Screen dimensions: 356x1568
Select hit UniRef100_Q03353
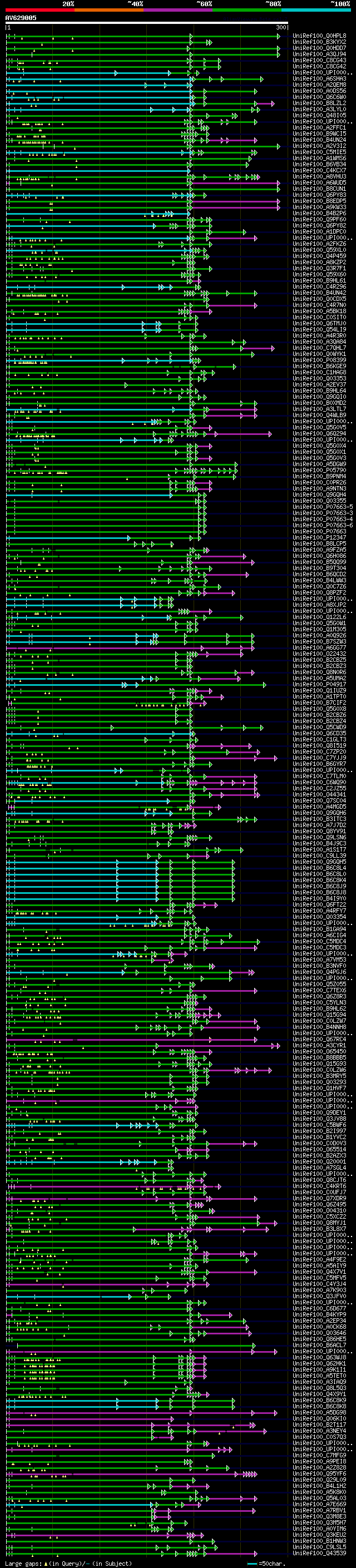pos(319,379)
